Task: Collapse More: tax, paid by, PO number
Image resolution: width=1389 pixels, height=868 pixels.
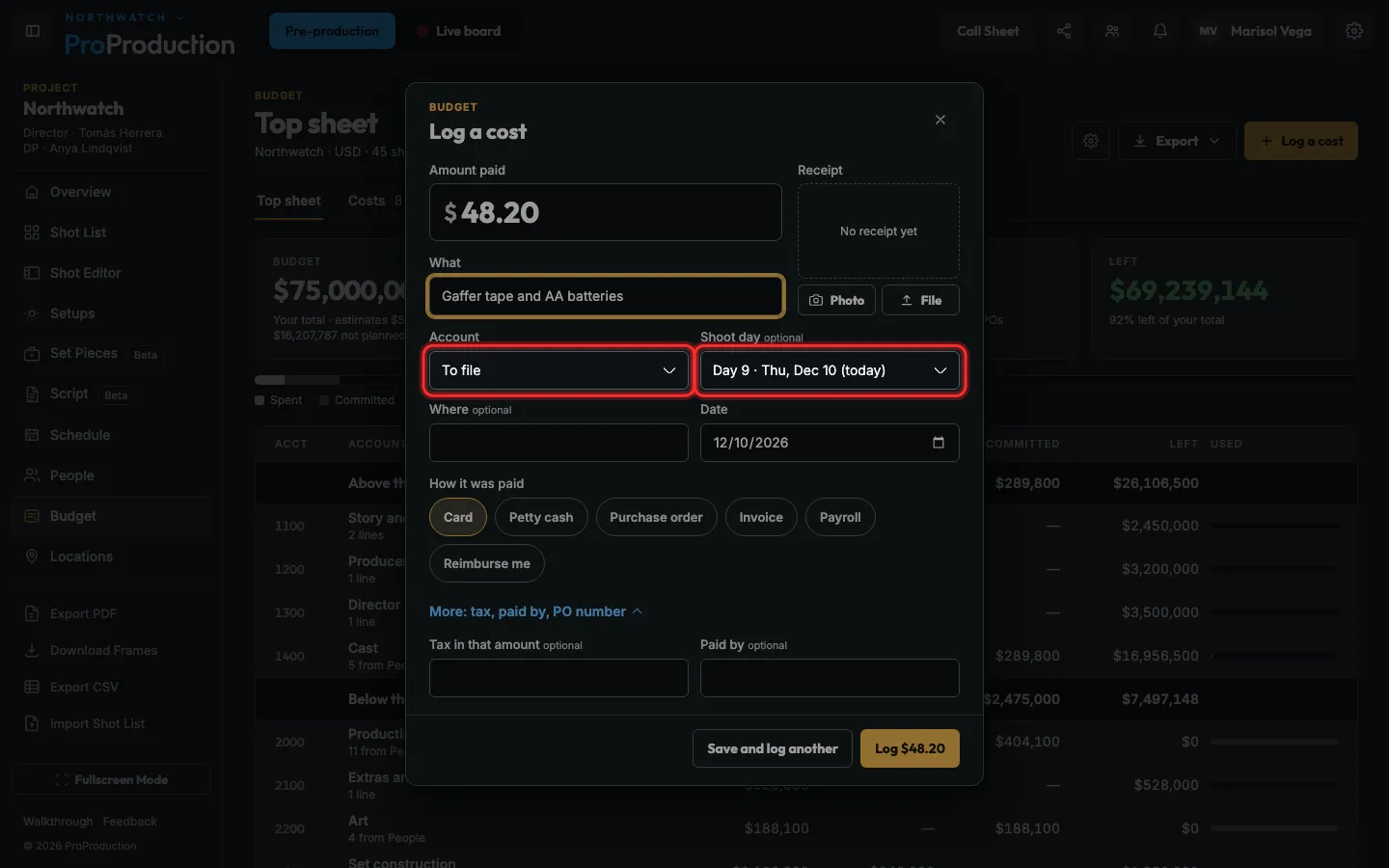Action: (x=535, y=611)
